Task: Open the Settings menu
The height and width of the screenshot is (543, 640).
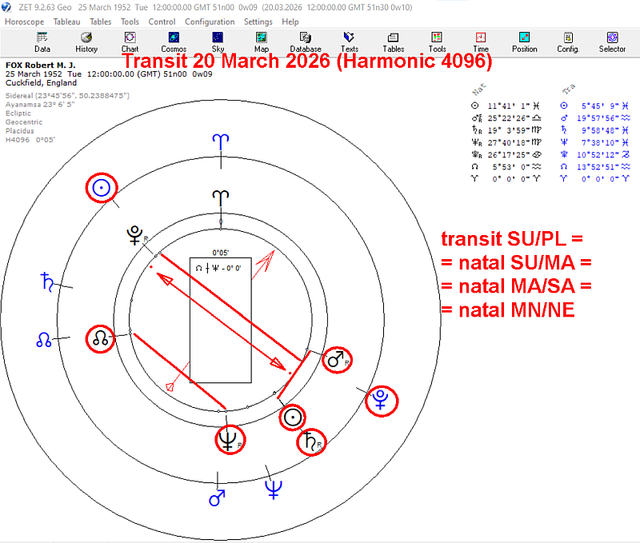Action: pos(258,22)
